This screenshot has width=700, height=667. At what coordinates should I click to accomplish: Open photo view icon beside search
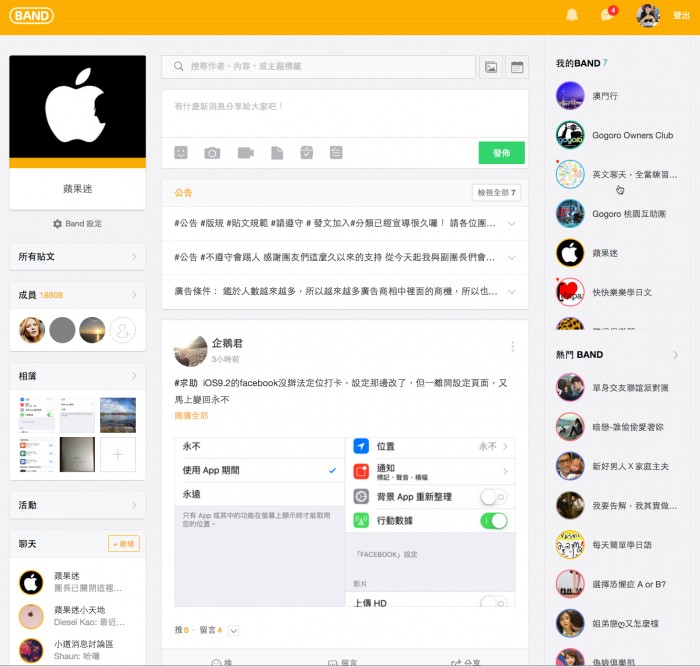[x=491, y=67]
